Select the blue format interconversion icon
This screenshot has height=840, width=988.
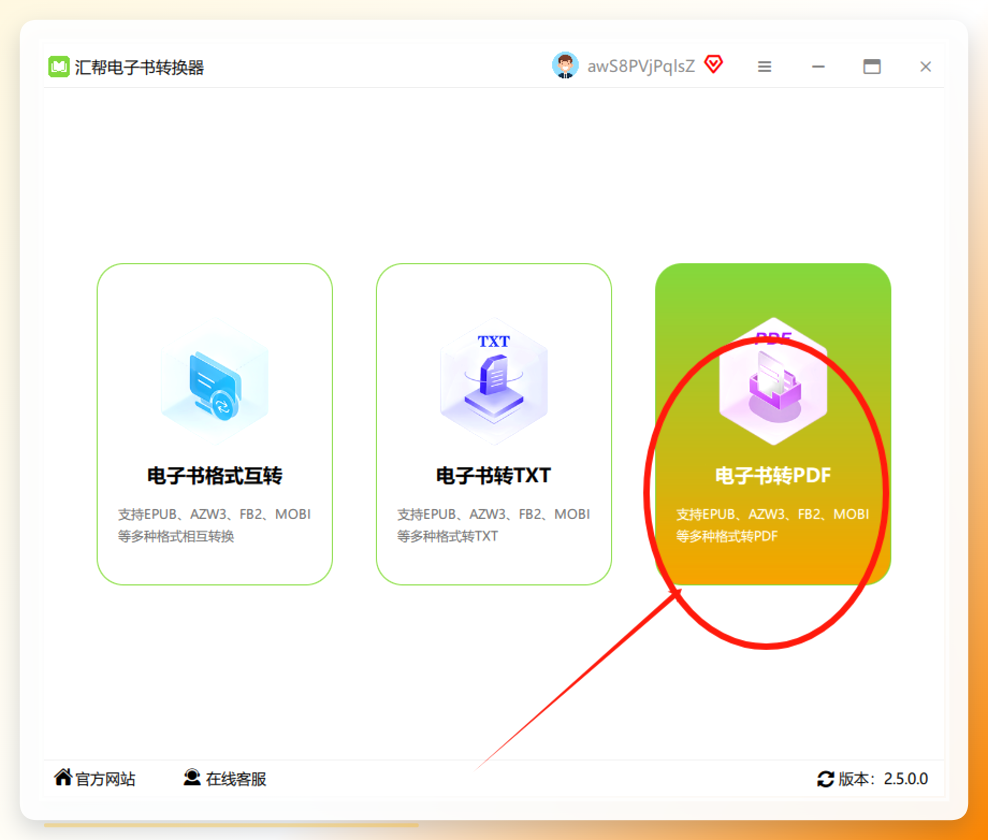click(x=215, y=383)
